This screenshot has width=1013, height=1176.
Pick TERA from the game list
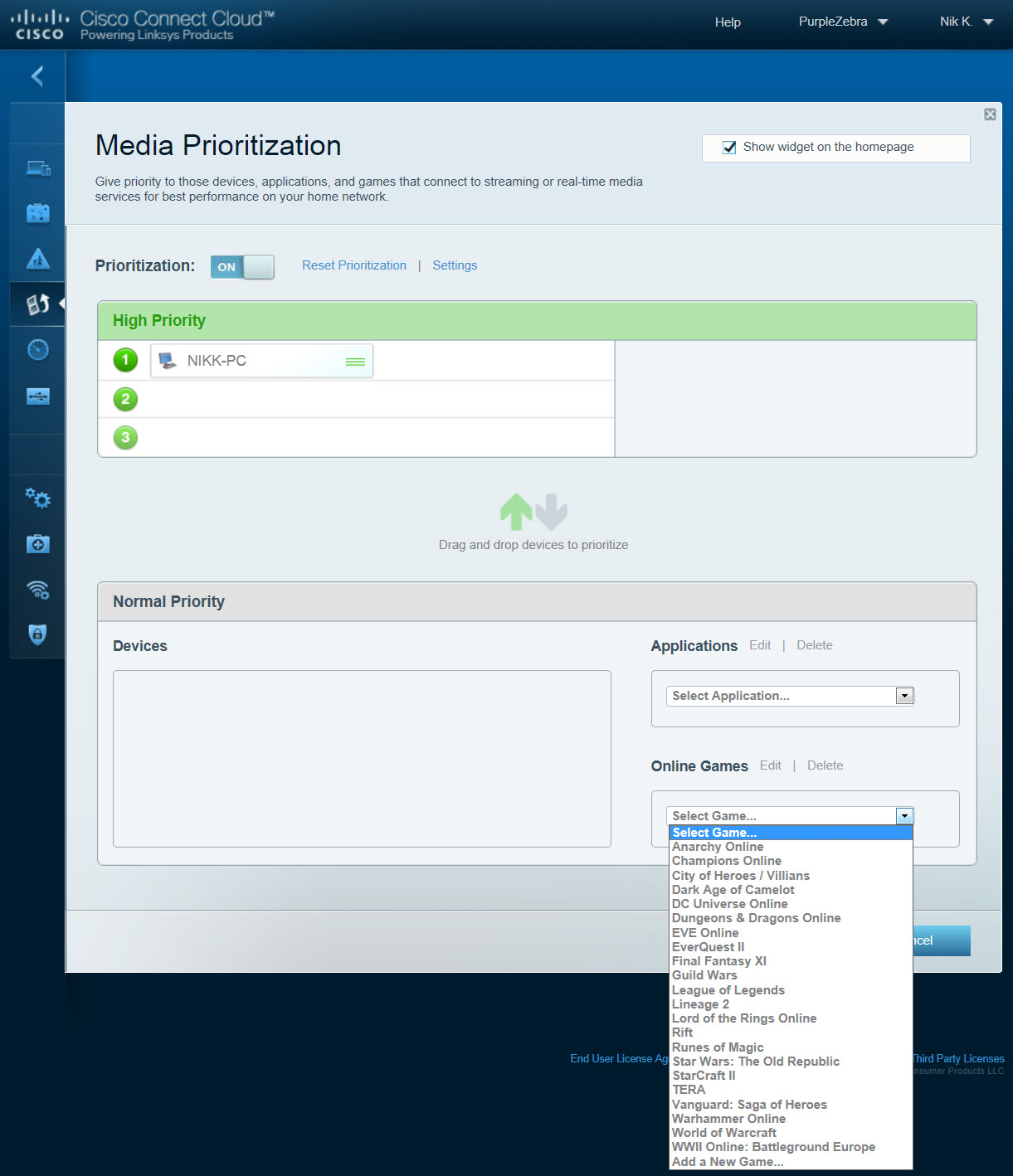791,1090
